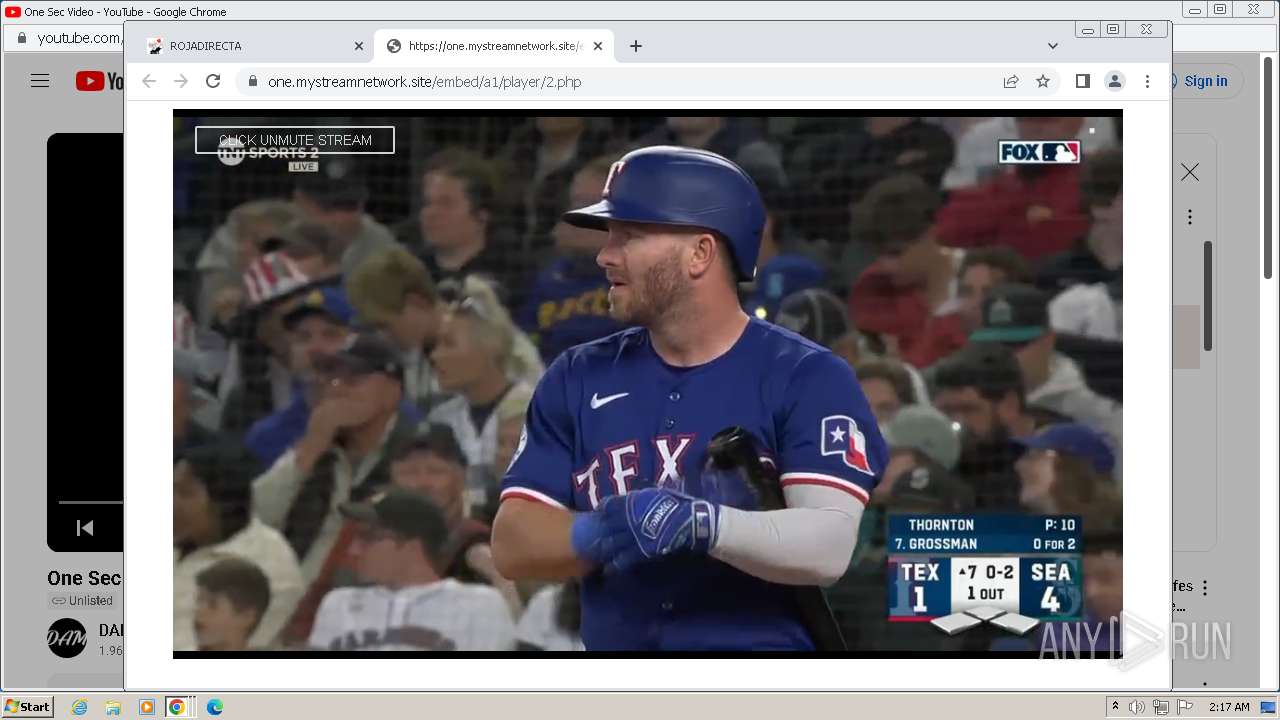Open media player taskbar icon
Viewport: 1280px width, 720px height.
(147, 707)
